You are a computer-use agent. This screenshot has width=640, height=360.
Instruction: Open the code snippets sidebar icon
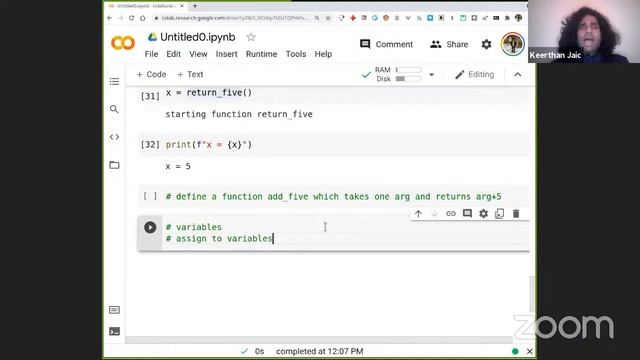114,137
